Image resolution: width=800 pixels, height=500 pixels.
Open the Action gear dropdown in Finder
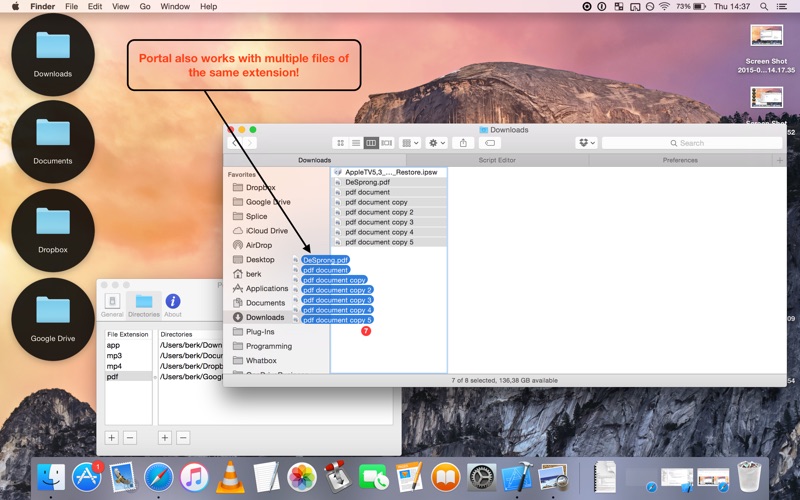pos(437,143)
